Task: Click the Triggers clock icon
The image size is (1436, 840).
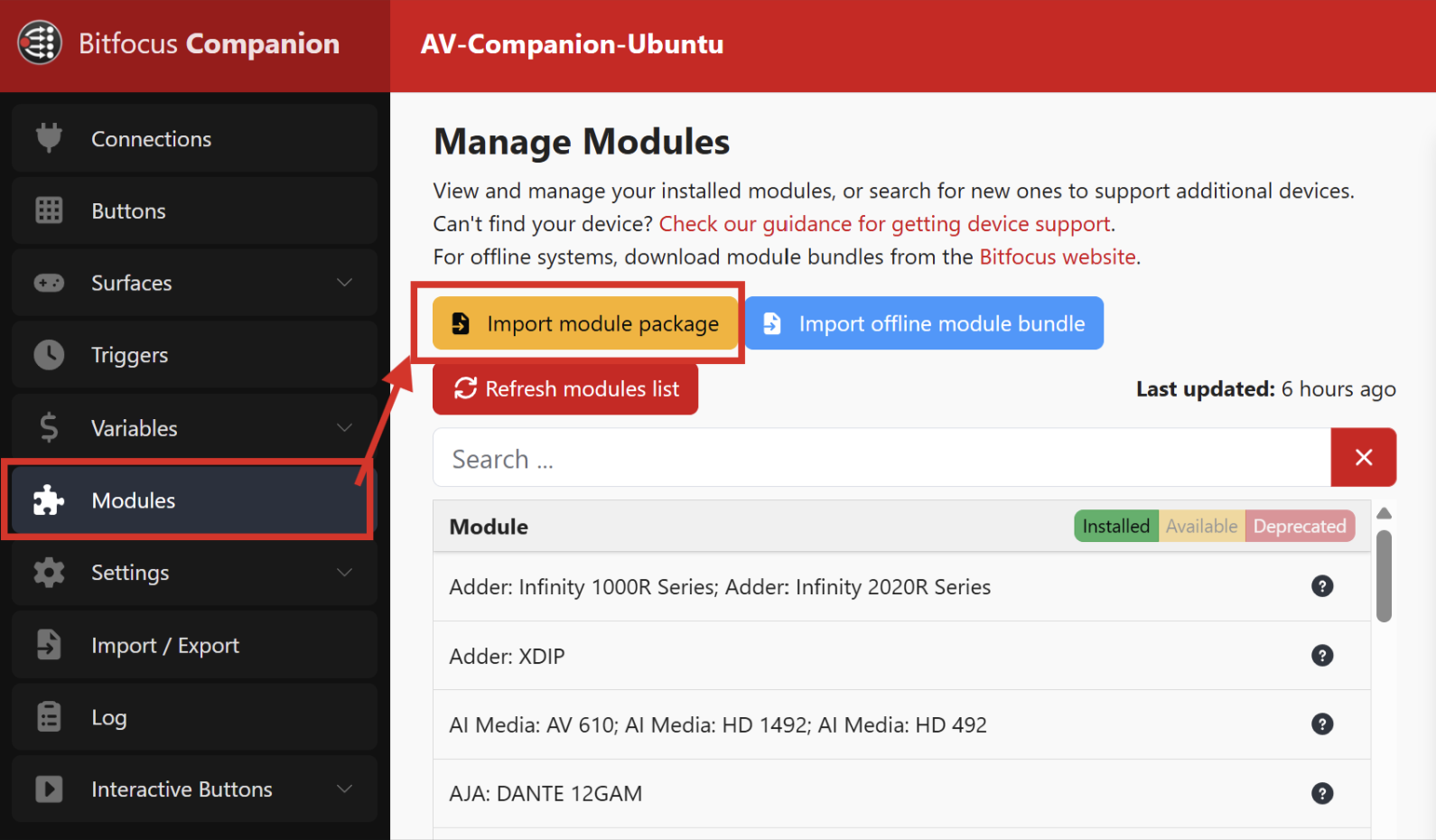Action: point(49,355)
